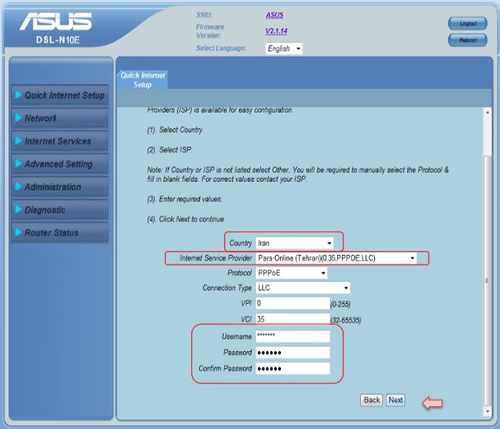Click the scrollbar up arrow

pyautogui.click(x=487, y=113)
